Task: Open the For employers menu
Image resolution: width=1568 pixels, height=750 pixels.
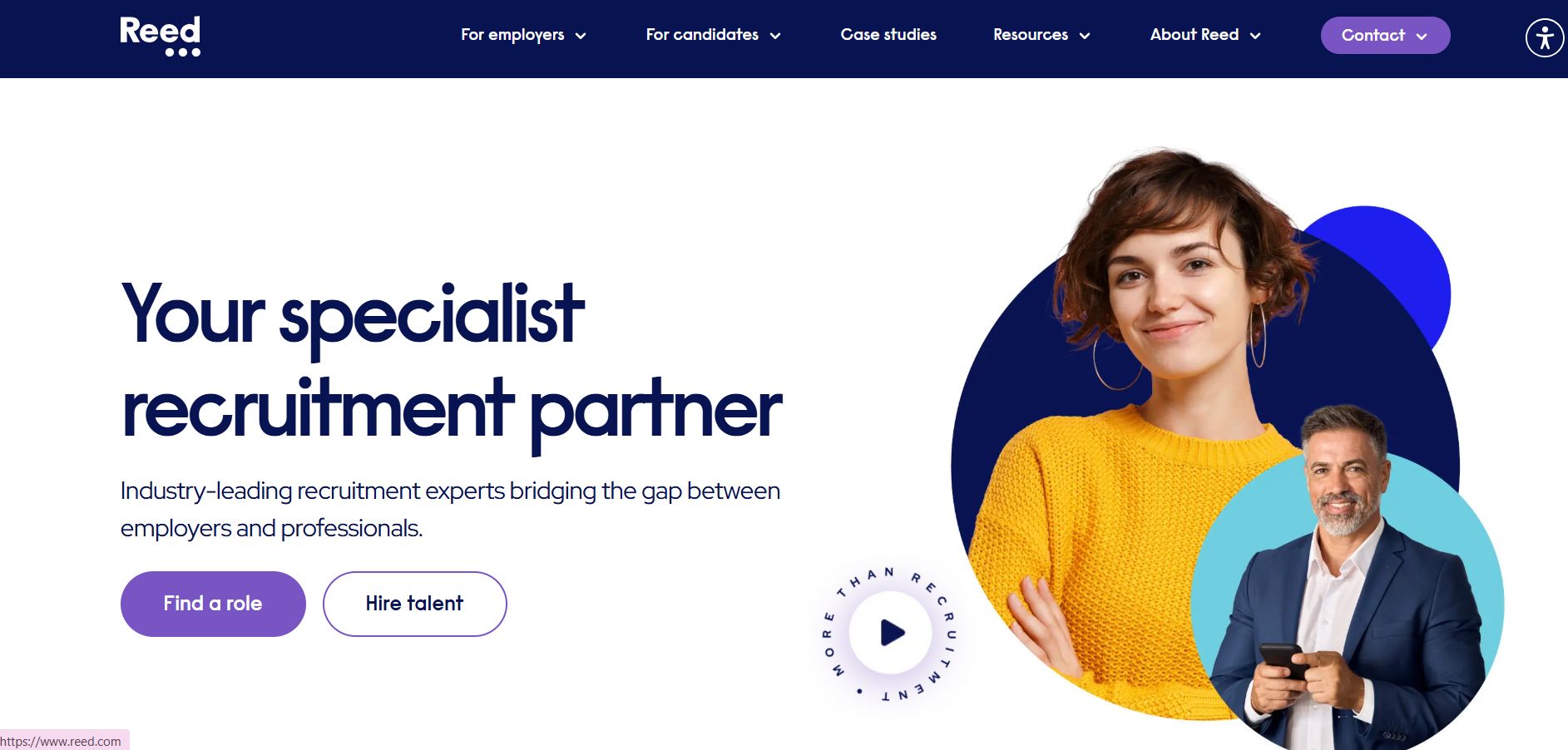Action: click(512, 35)
